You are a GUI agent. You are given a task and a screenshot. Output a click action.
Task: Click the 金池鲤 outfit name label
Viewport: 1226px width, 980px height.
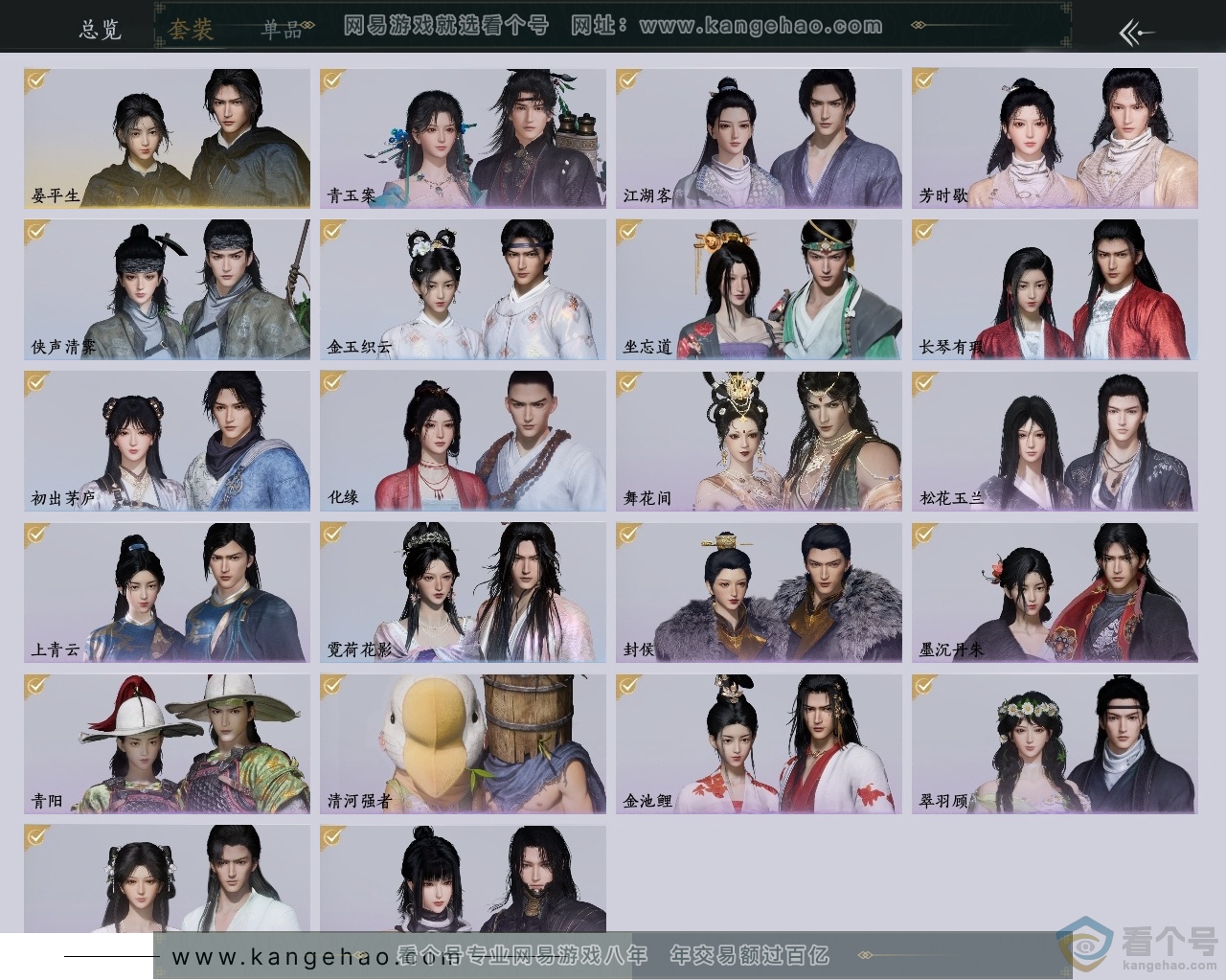pos(647,801)
